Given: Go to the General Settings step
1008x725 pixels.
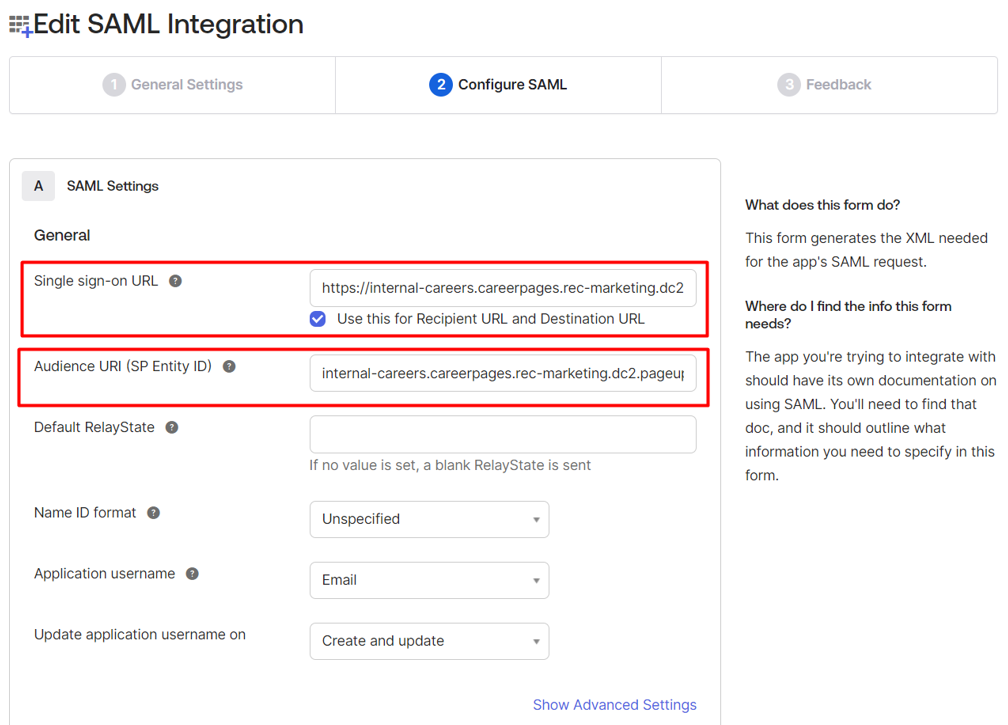Looking at the screenshot, I should [x=186, y=85].
